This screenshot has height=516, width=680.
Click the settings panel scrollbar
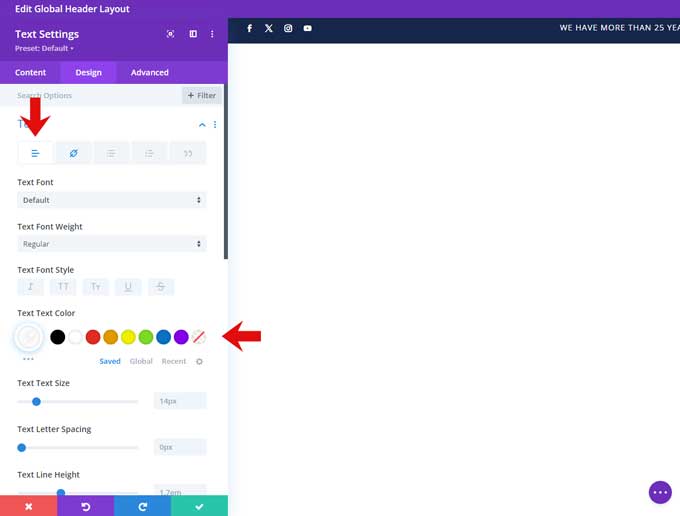pyautogui.click(x=226, y=172)
